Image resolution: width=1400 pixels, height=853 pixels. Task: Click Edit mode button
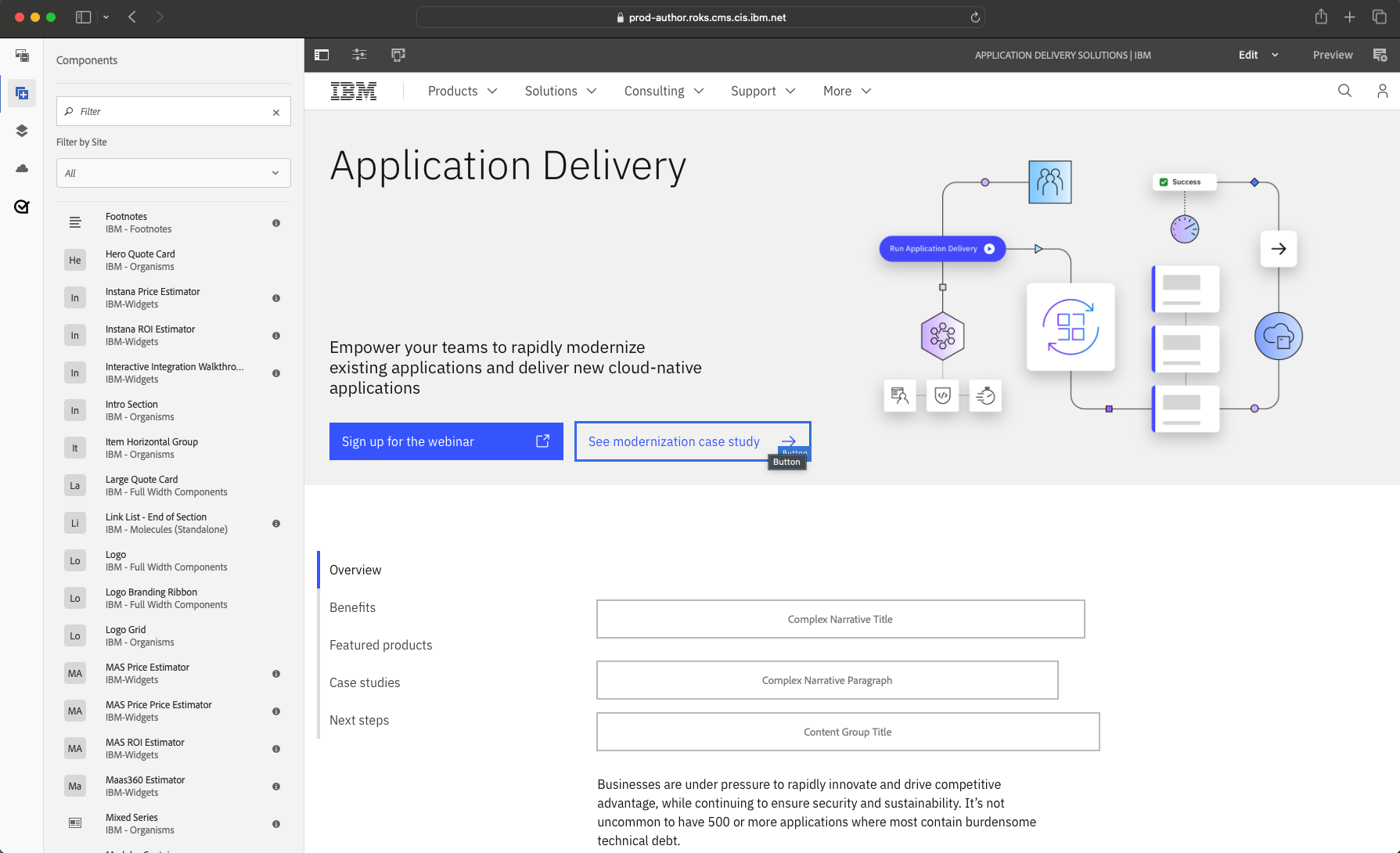(x=1248, y=55)
